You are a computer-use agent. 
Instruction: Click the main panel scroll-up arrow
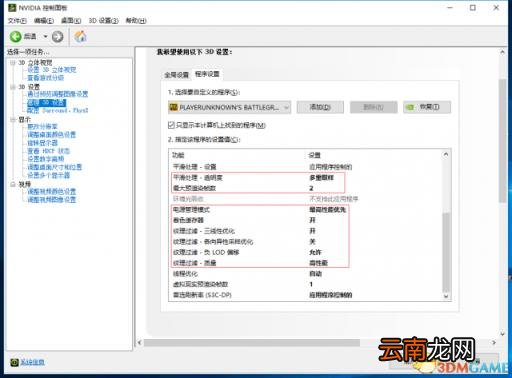[x=502, y=52]
